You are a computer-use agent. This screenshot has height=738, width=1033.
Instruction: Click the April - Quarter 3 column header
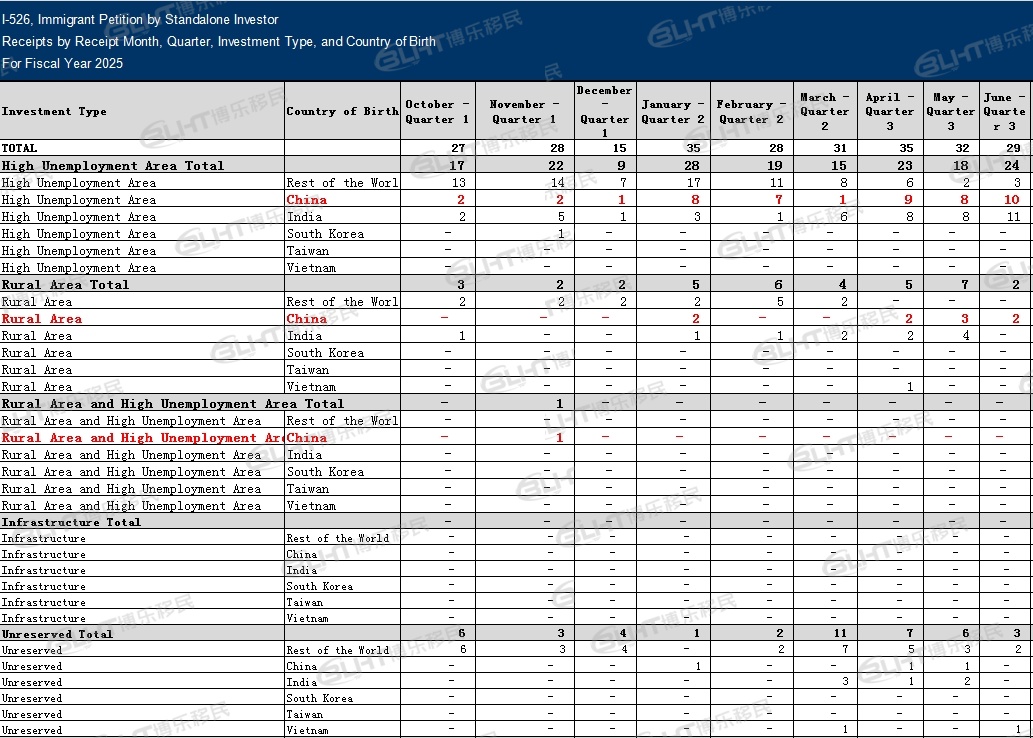(889, 111)
